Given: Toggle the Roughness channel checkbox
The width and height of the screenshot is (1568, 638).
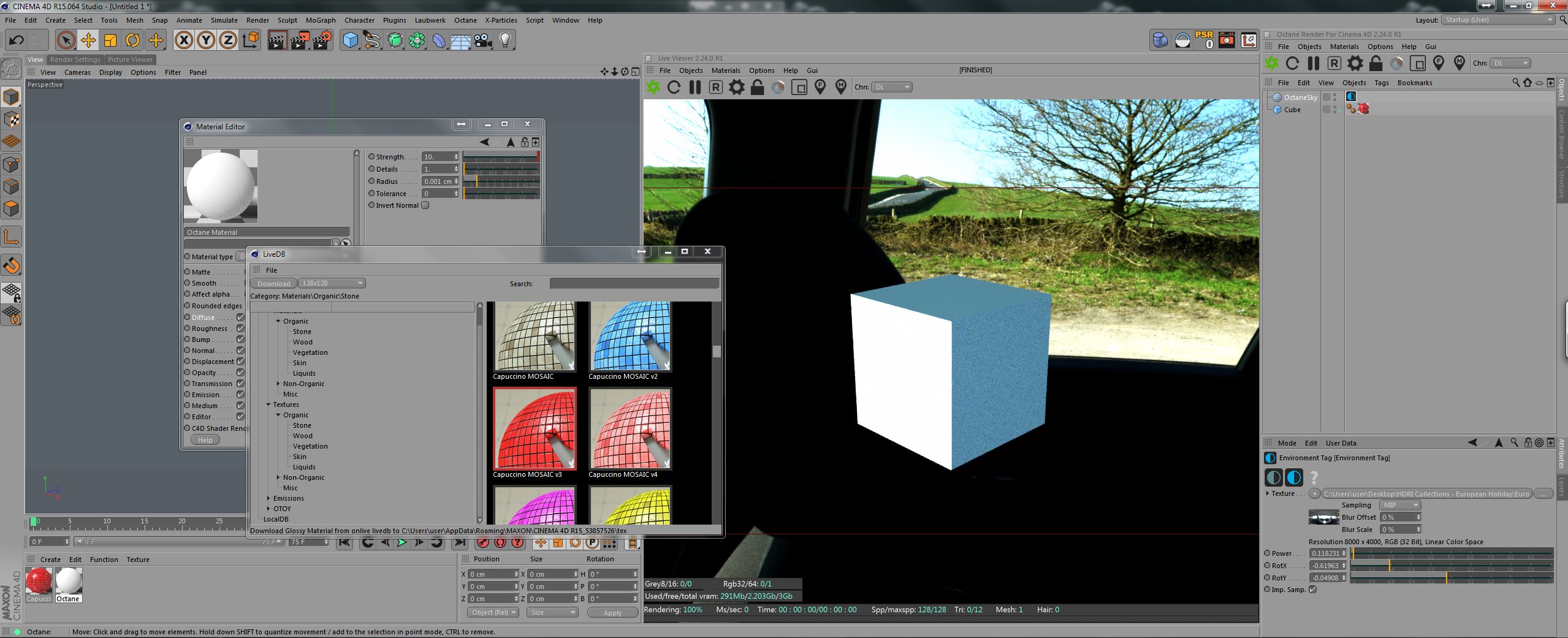Looking at the screenshot, I should coord(241,328).
